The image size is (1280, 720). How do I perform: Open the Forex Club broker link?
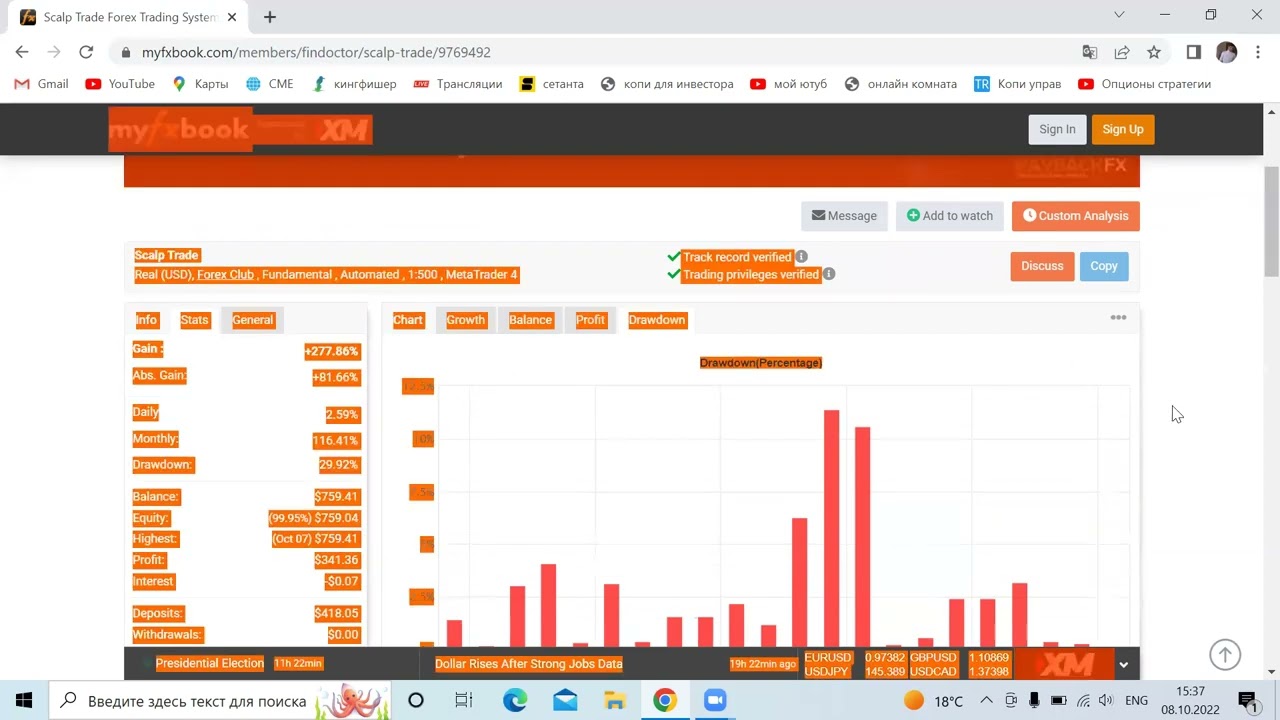(225, 274)
